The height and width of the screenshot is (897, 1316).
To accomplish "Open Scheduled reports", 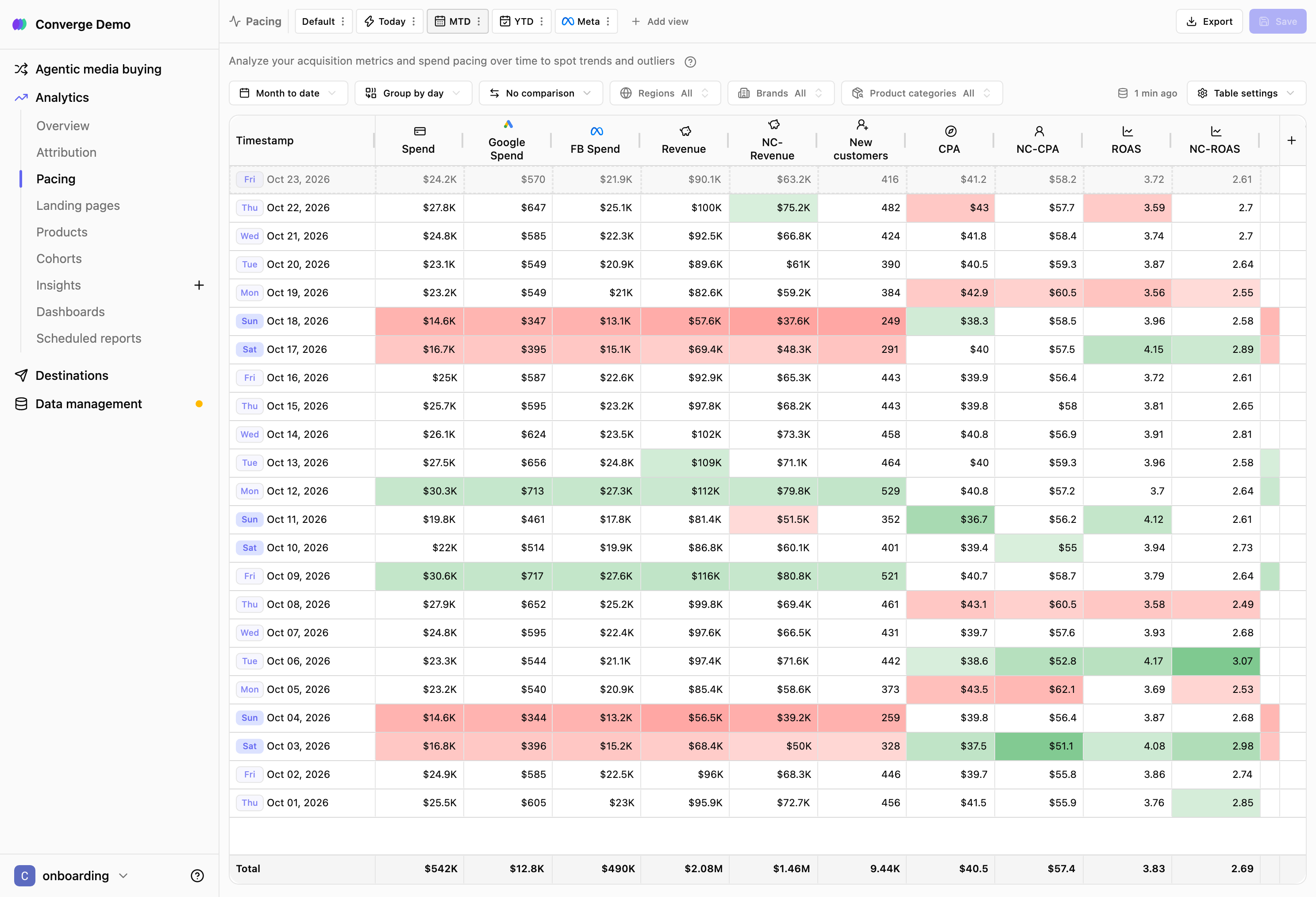I will tap(89, 338).
